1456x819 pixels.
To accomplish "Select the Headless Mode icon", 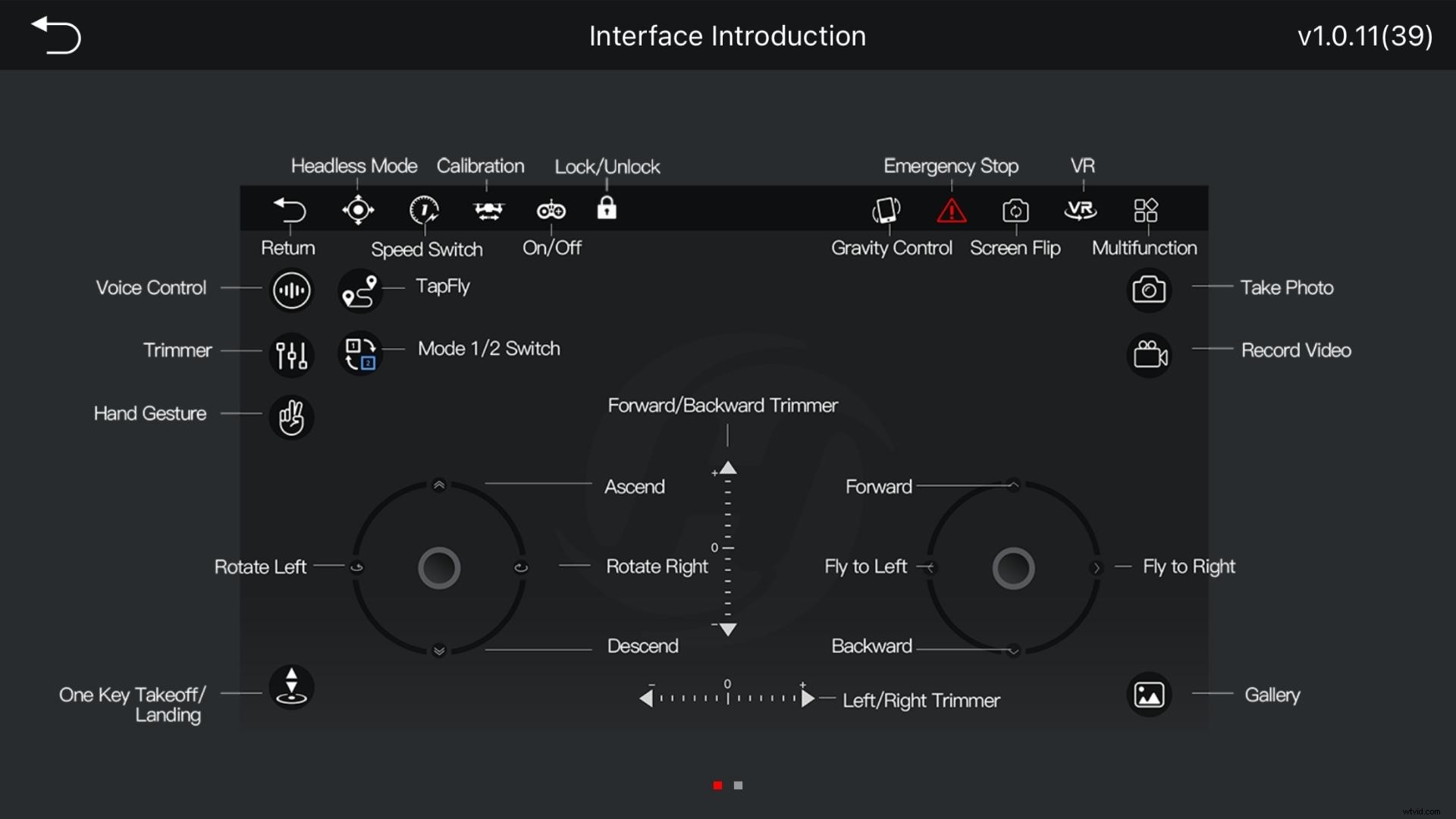I will tap(357, 210).
